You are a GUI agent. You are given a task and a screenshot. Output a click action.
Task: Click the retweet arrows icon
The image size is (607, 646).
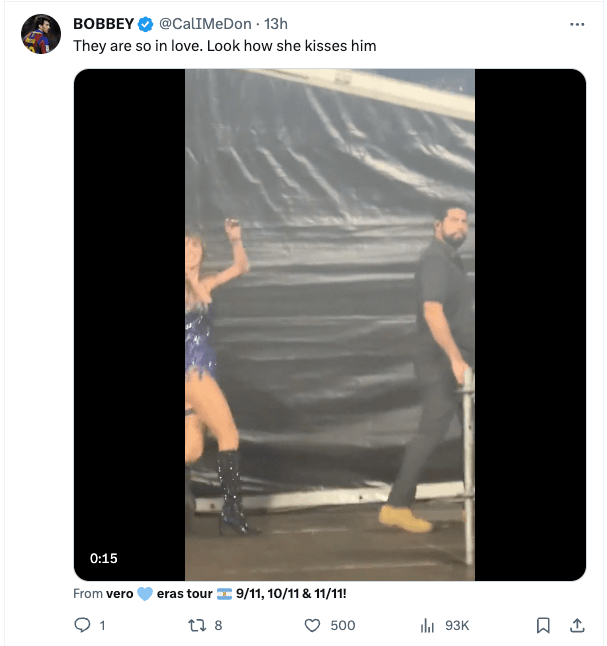click(197, 625)
